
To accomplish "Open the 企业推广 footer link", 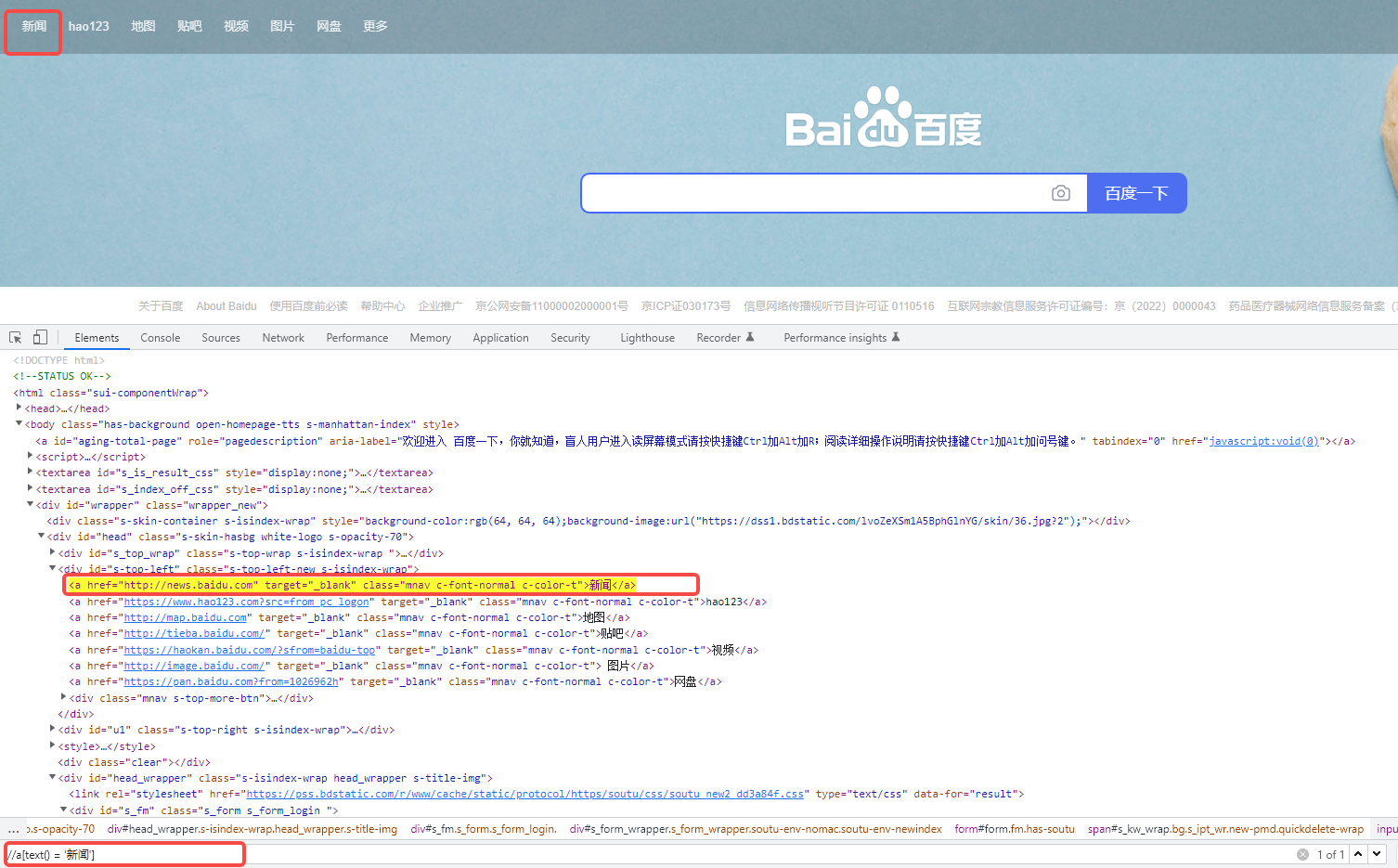I will [x=440, y=305].
